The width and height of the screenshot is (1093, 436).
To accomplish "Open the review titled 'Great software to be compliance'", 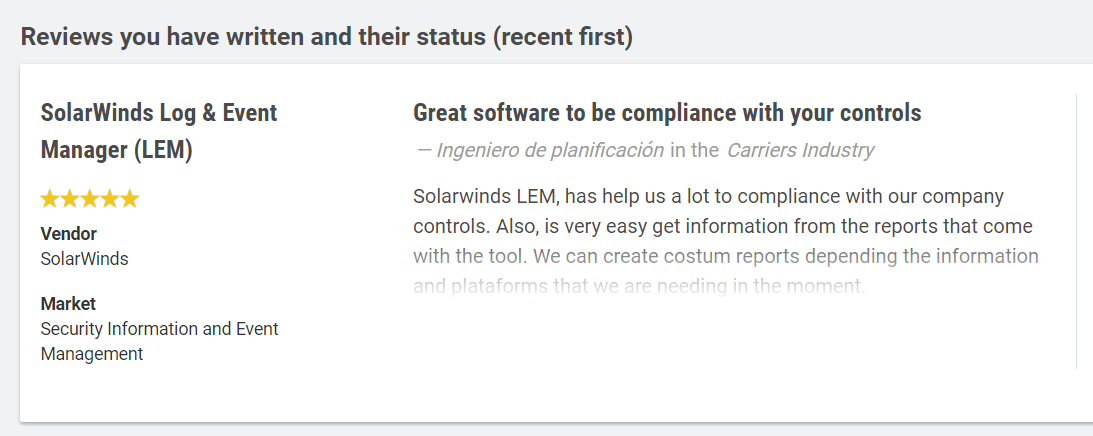I will point(667,113).
